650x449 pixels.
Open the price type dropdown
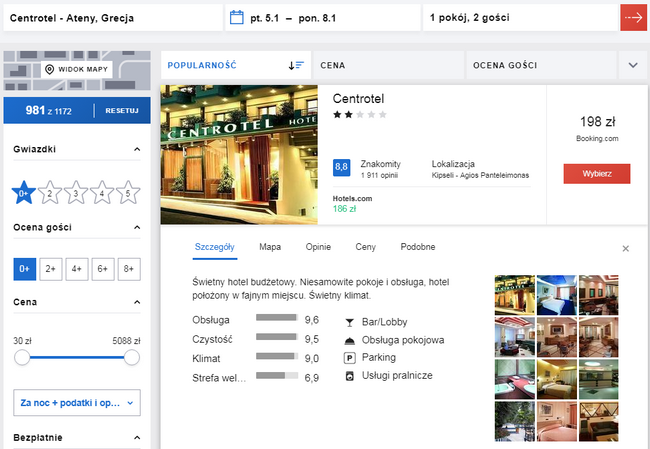76,403
